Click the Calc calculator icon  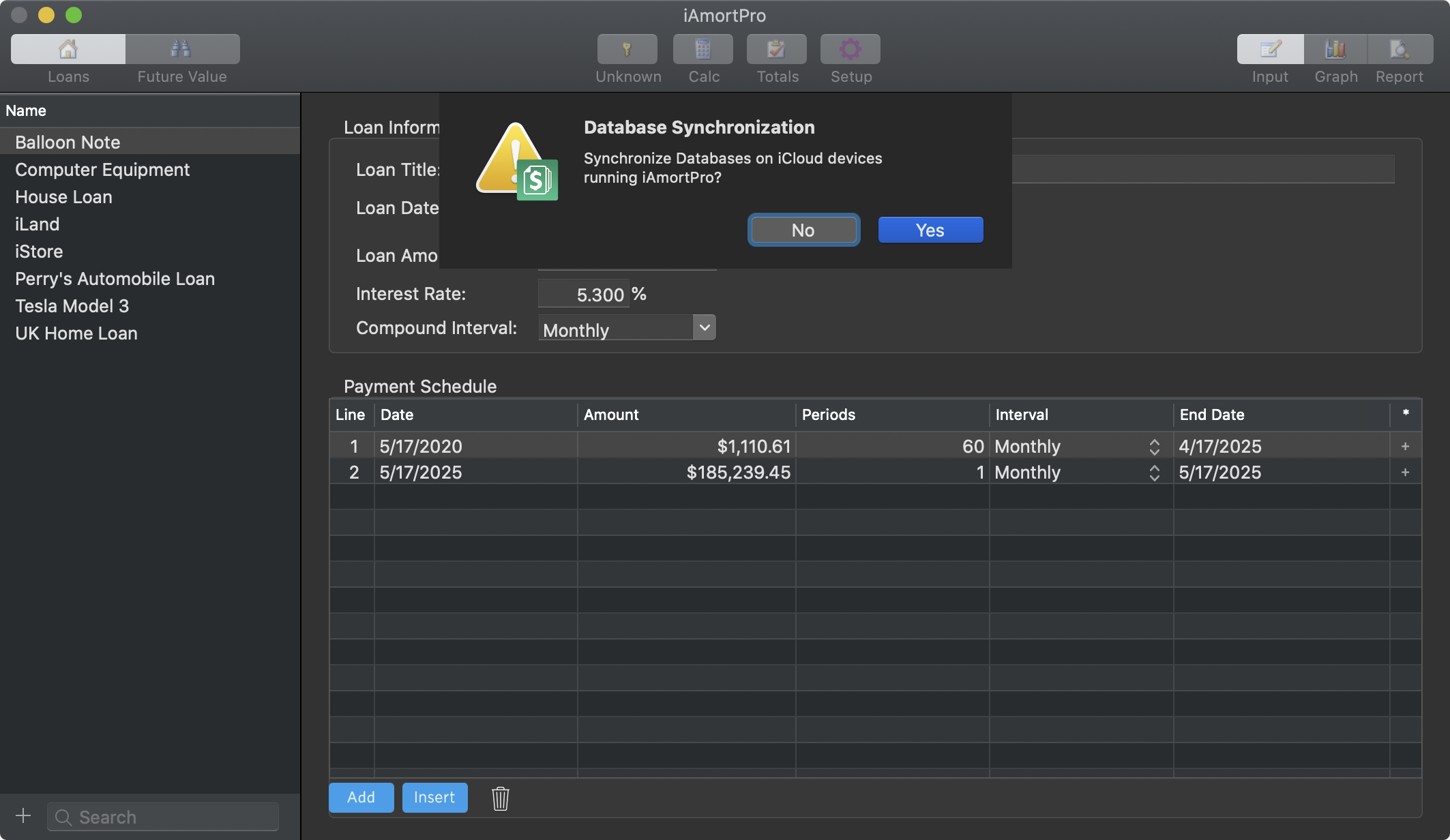point(702,49)
